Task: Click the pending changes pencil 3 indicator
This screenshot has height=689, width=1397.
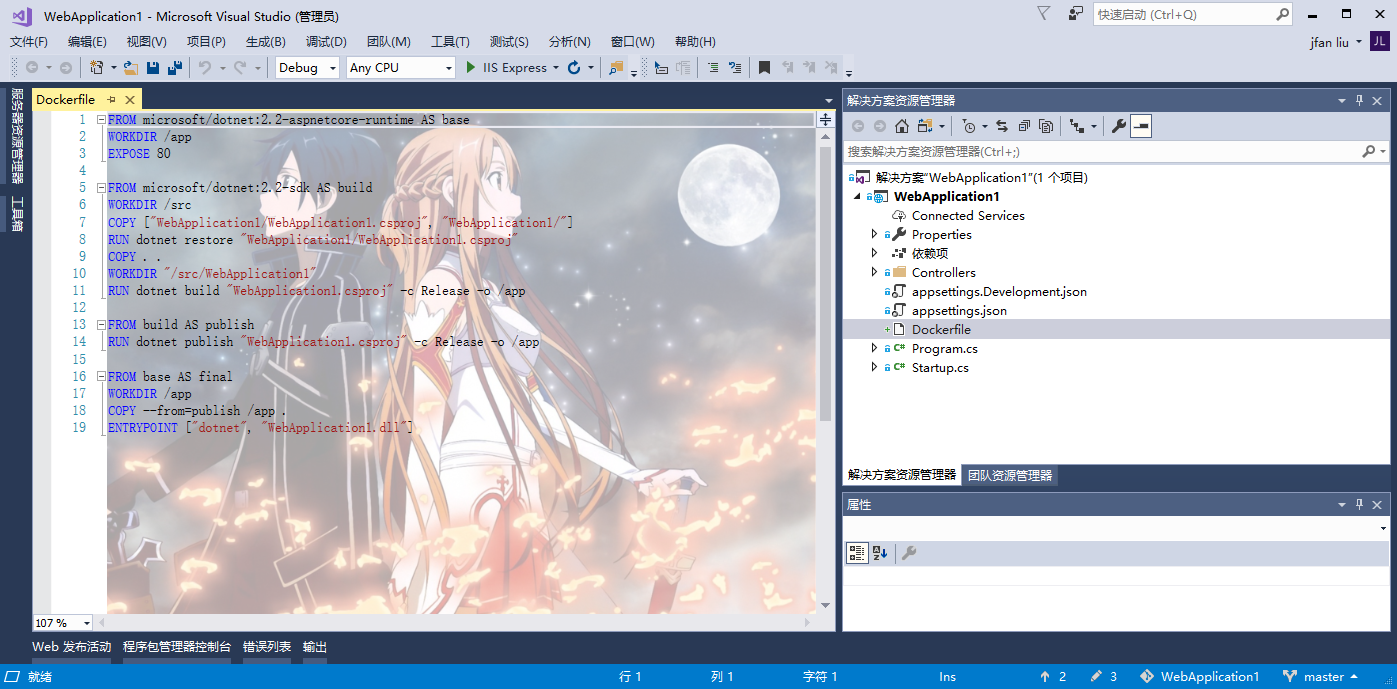Action: [x=1104, y=677]
